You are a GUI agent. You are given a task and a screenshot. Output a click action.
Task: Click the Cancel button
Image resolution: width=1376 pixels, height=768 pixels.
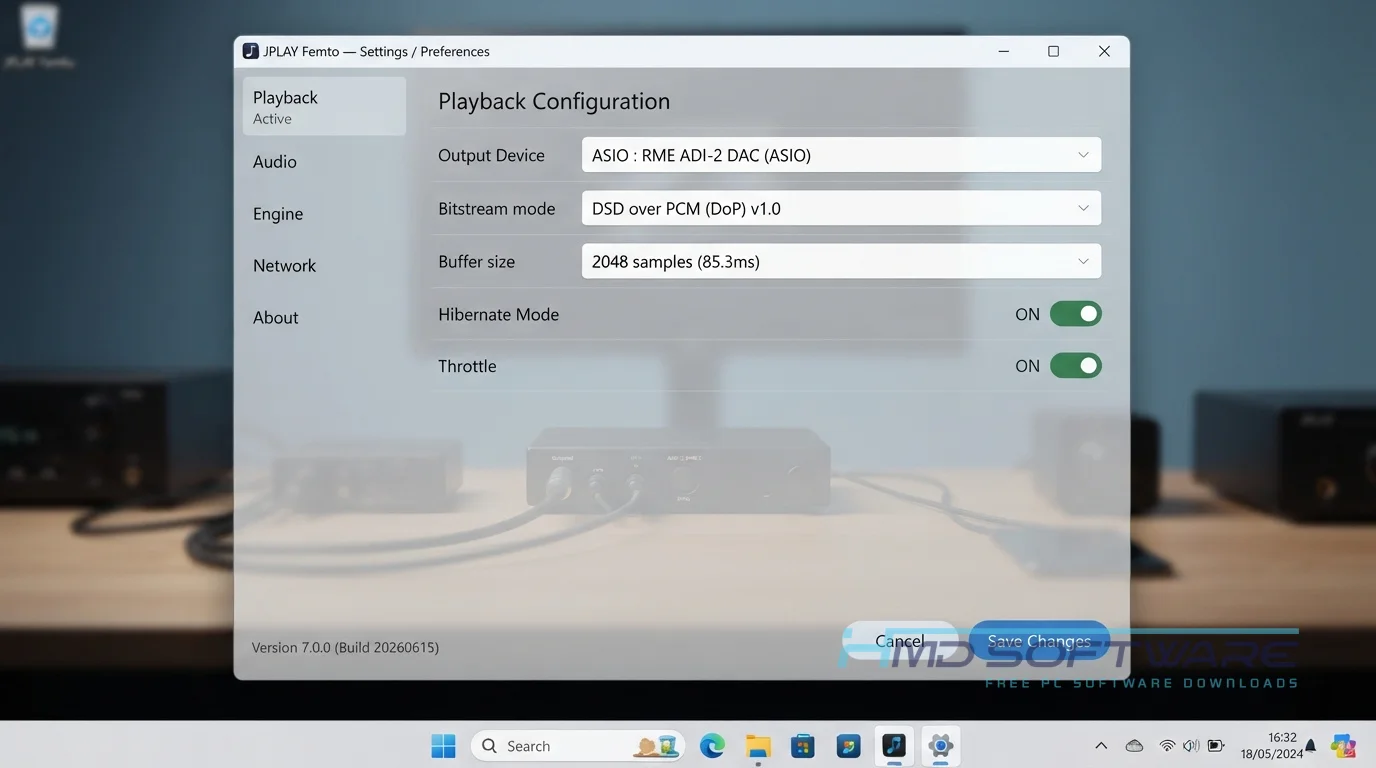pos(900,641)
